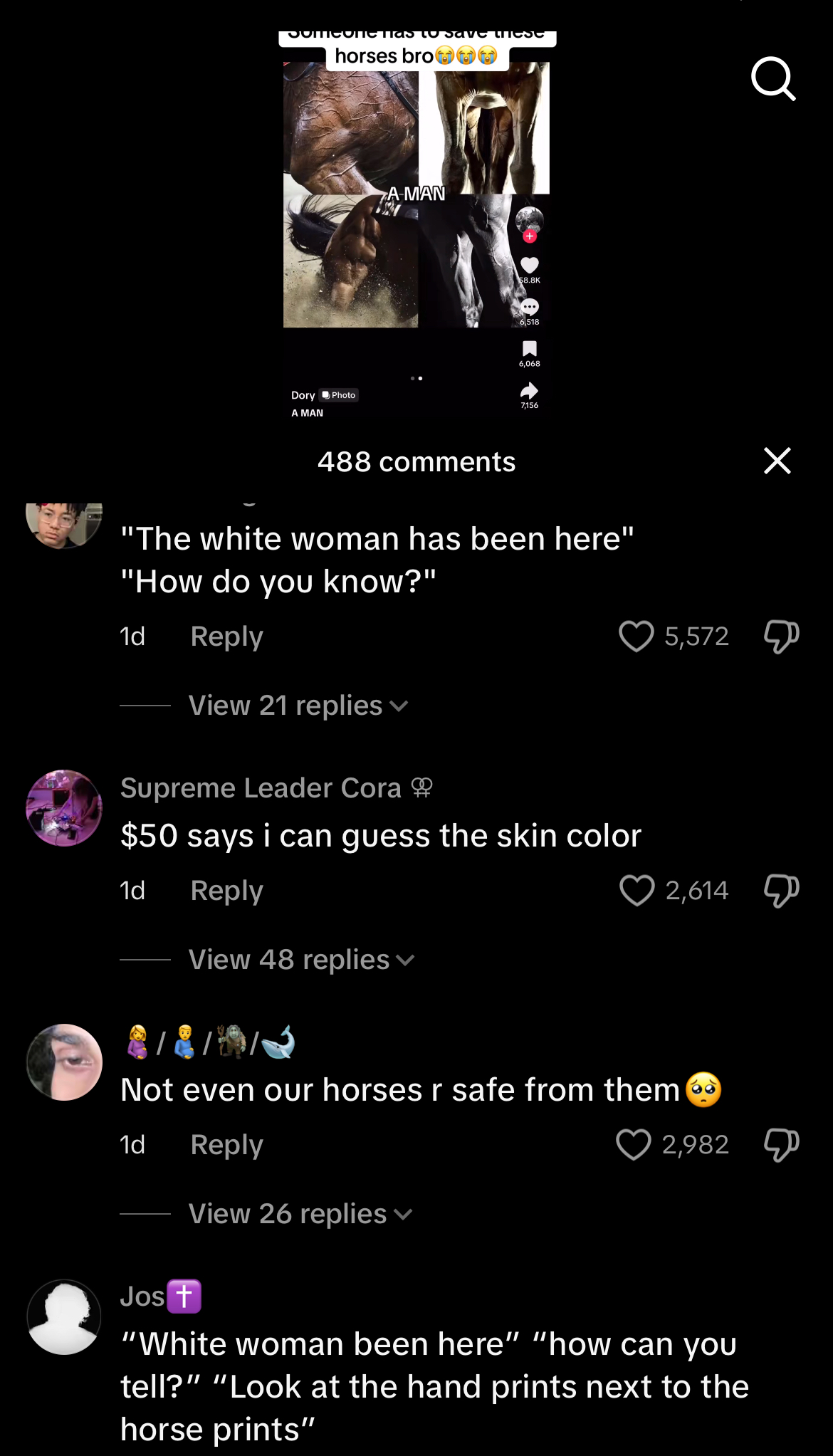833x1456 pixels.
Task: Expand View 21 replies
Action: point(298,706)
